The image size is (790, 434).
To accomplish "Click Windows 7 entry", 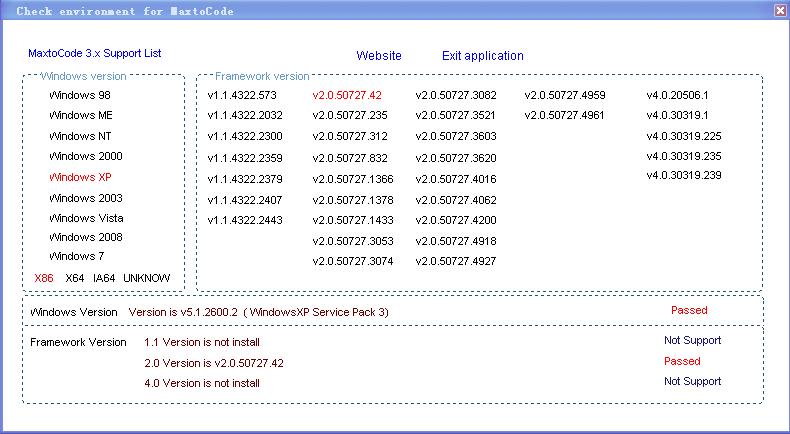I will tap(77, 256).
